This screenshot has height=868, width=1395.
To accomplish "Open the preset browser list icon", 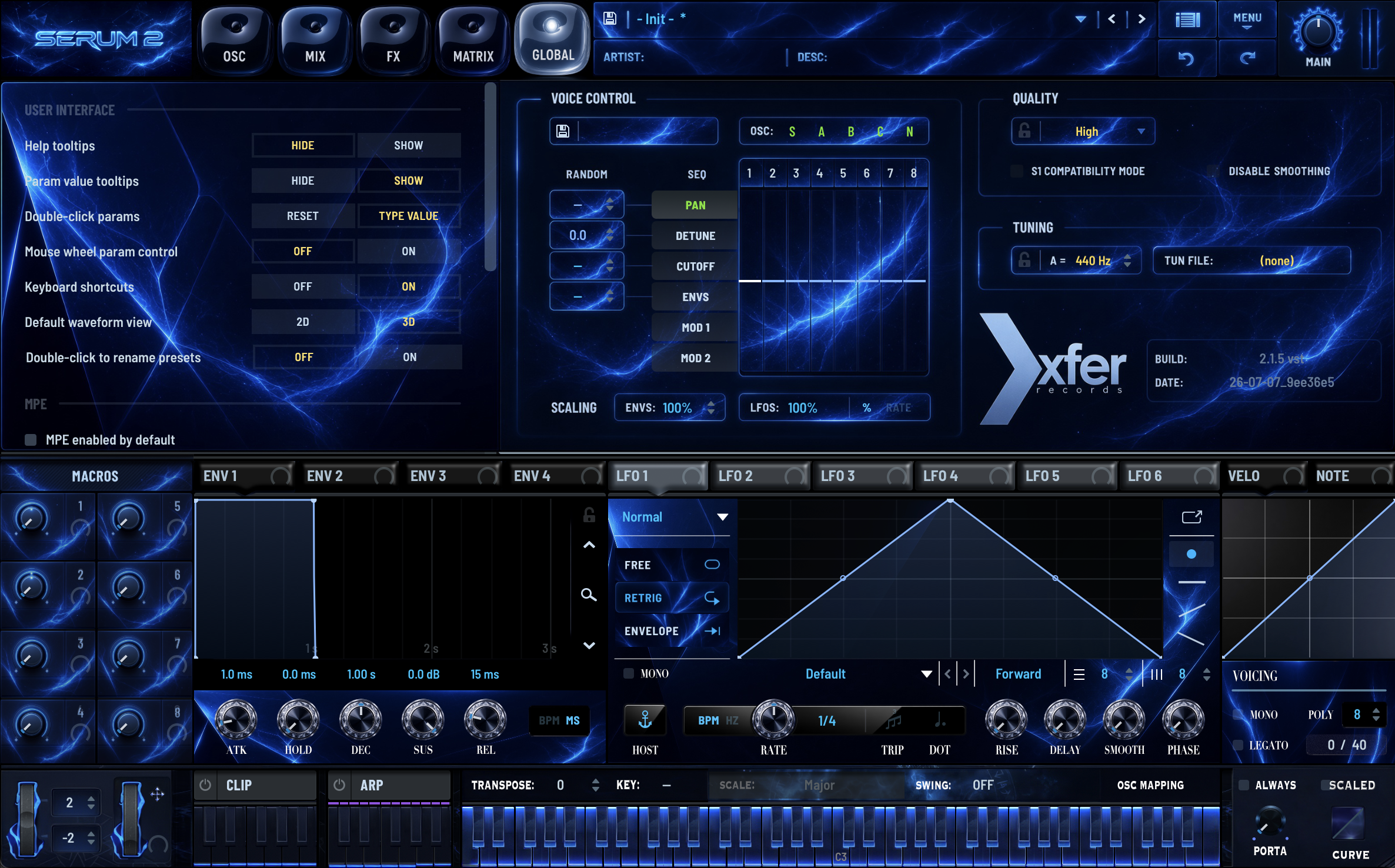I will coord(1187,20).
